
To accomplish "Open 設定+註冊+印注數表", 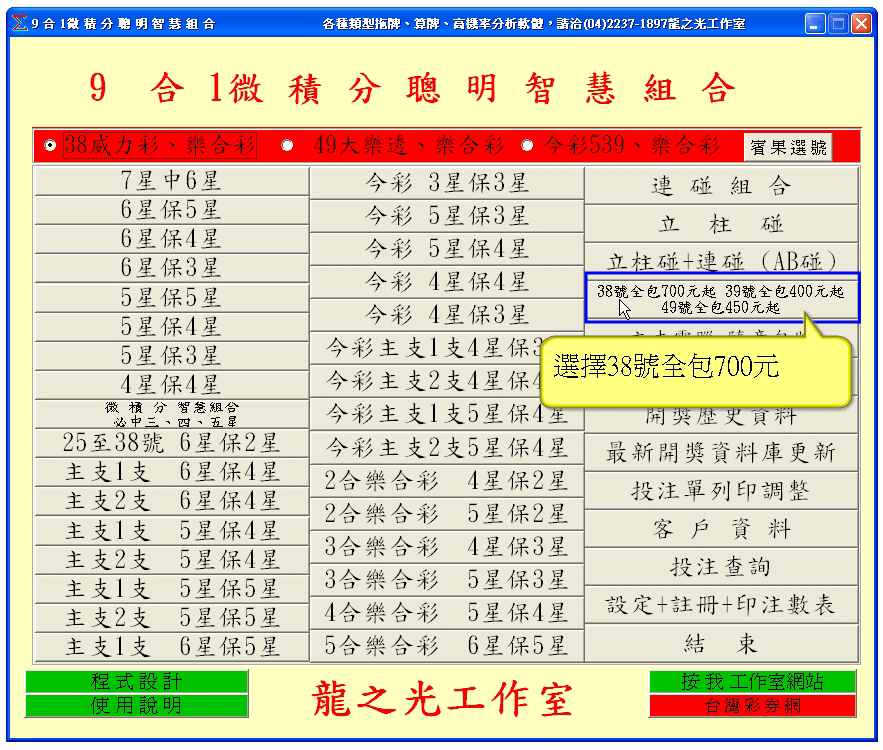I will (x=721, y=605).
